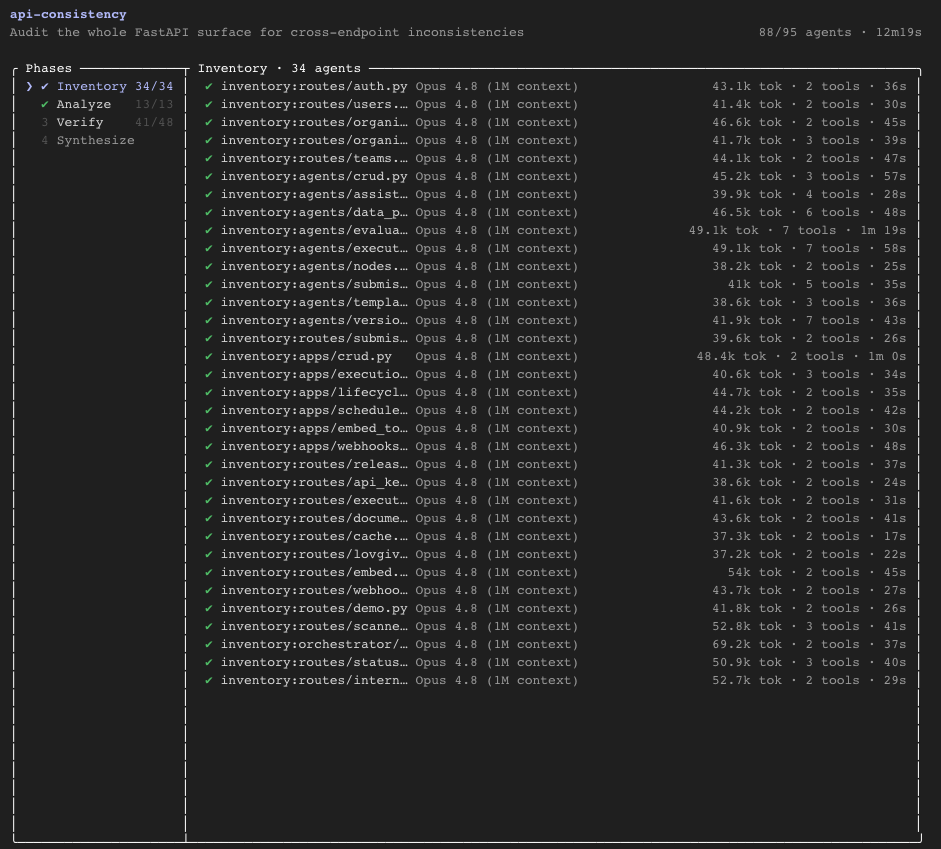
Task: Click the checkmark for inventory:agents/assist row
Action: pyautogui.click(x=209, y=194)
